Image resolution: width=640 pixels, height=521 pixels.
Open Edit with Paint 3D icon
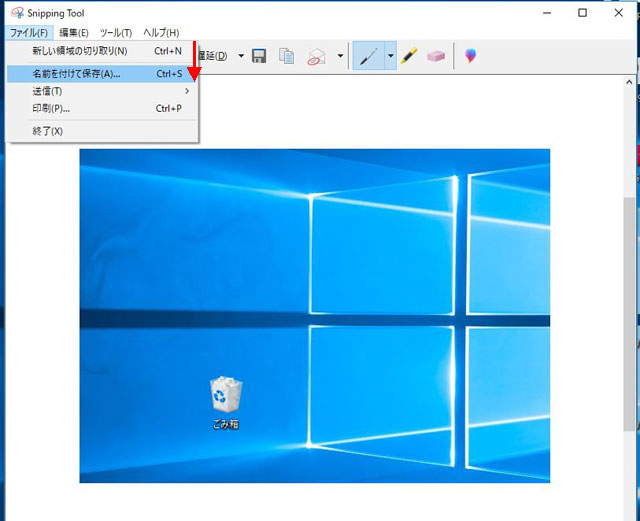(470, 56)
